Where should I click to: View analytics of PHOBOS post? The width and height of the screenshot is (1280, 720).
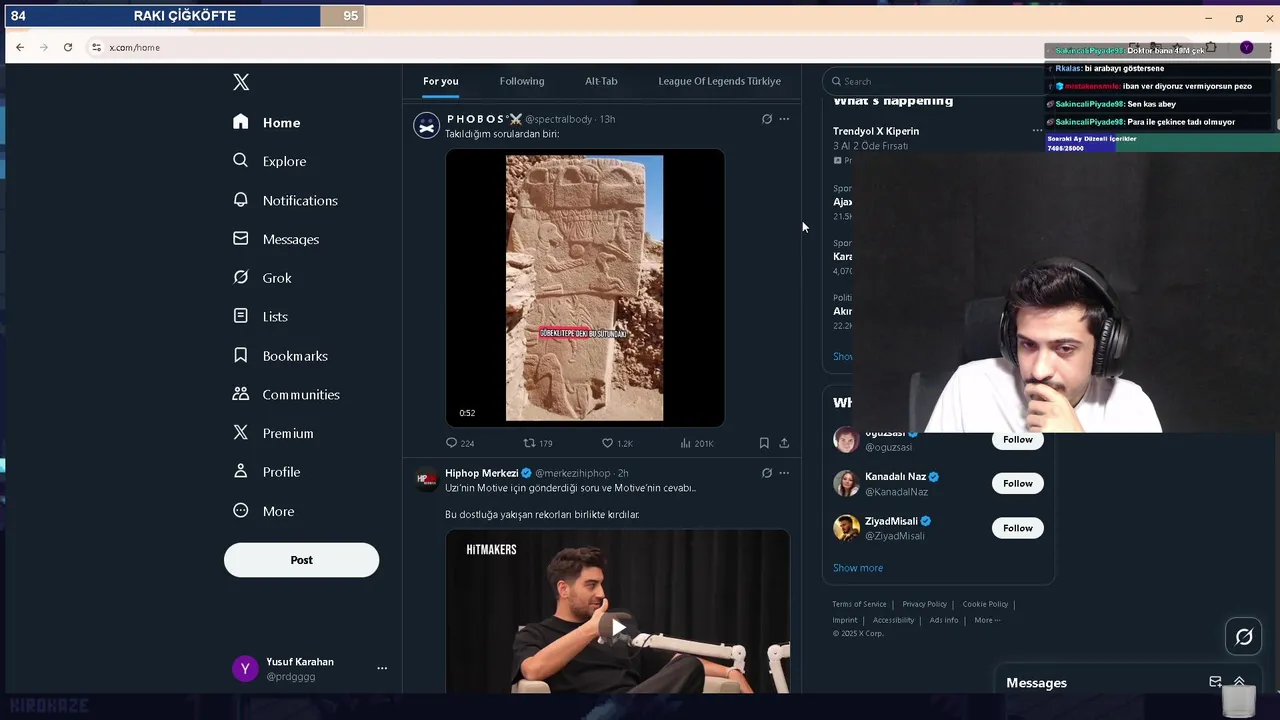click(x=696, y=443)
